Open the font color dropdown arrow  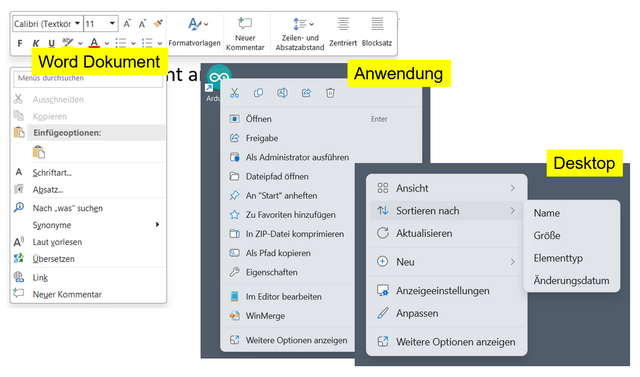tap(107, 43)
